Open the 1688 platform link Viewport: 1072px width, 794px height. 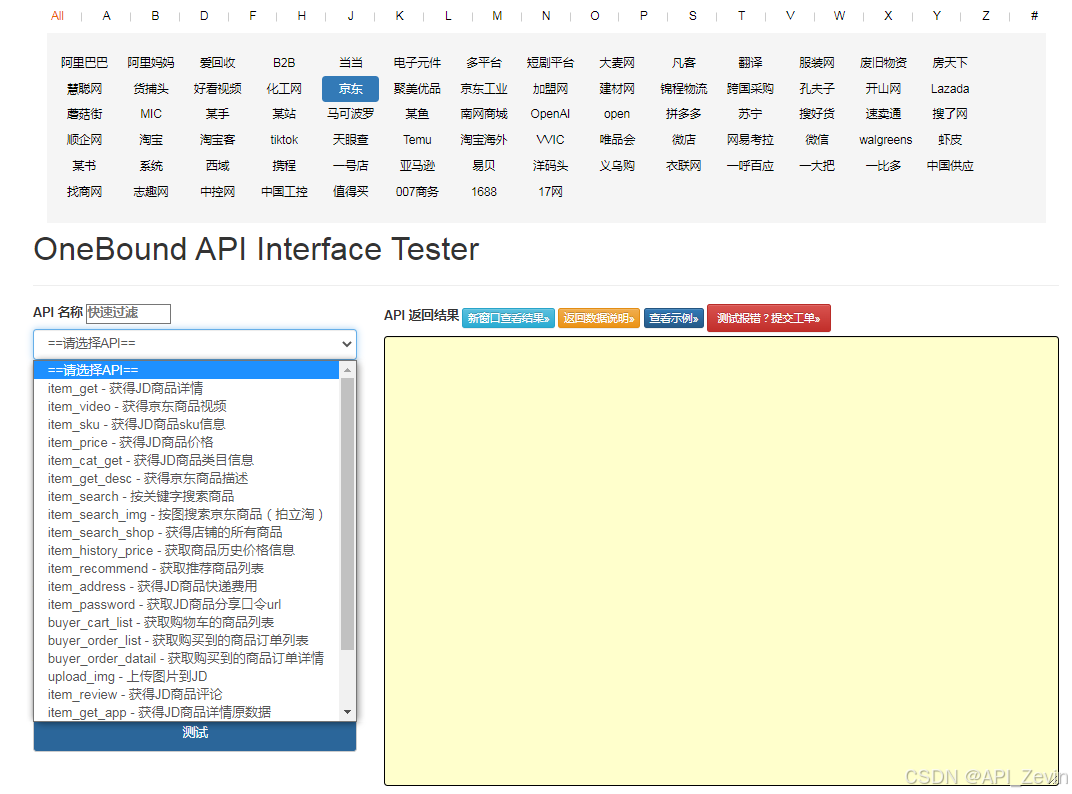click(x=483, y=192)
